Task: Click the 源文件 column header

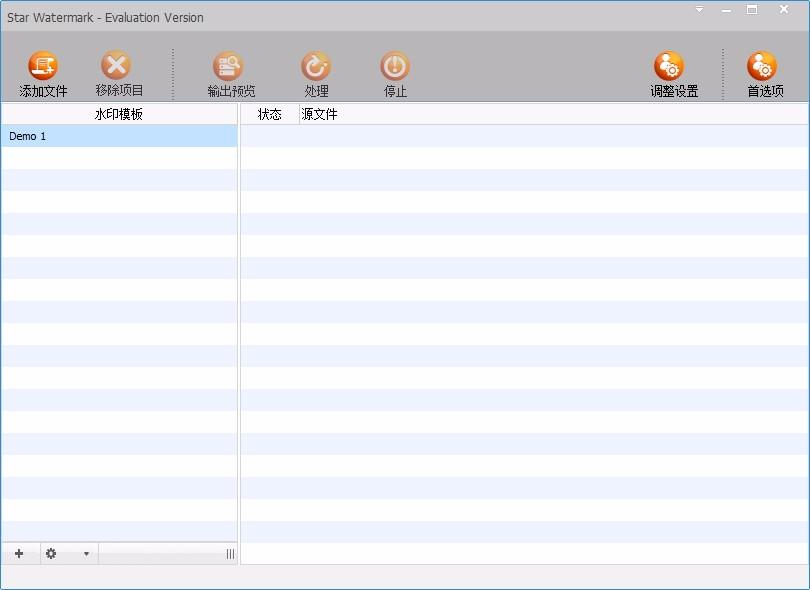Action: coord(554,114)
